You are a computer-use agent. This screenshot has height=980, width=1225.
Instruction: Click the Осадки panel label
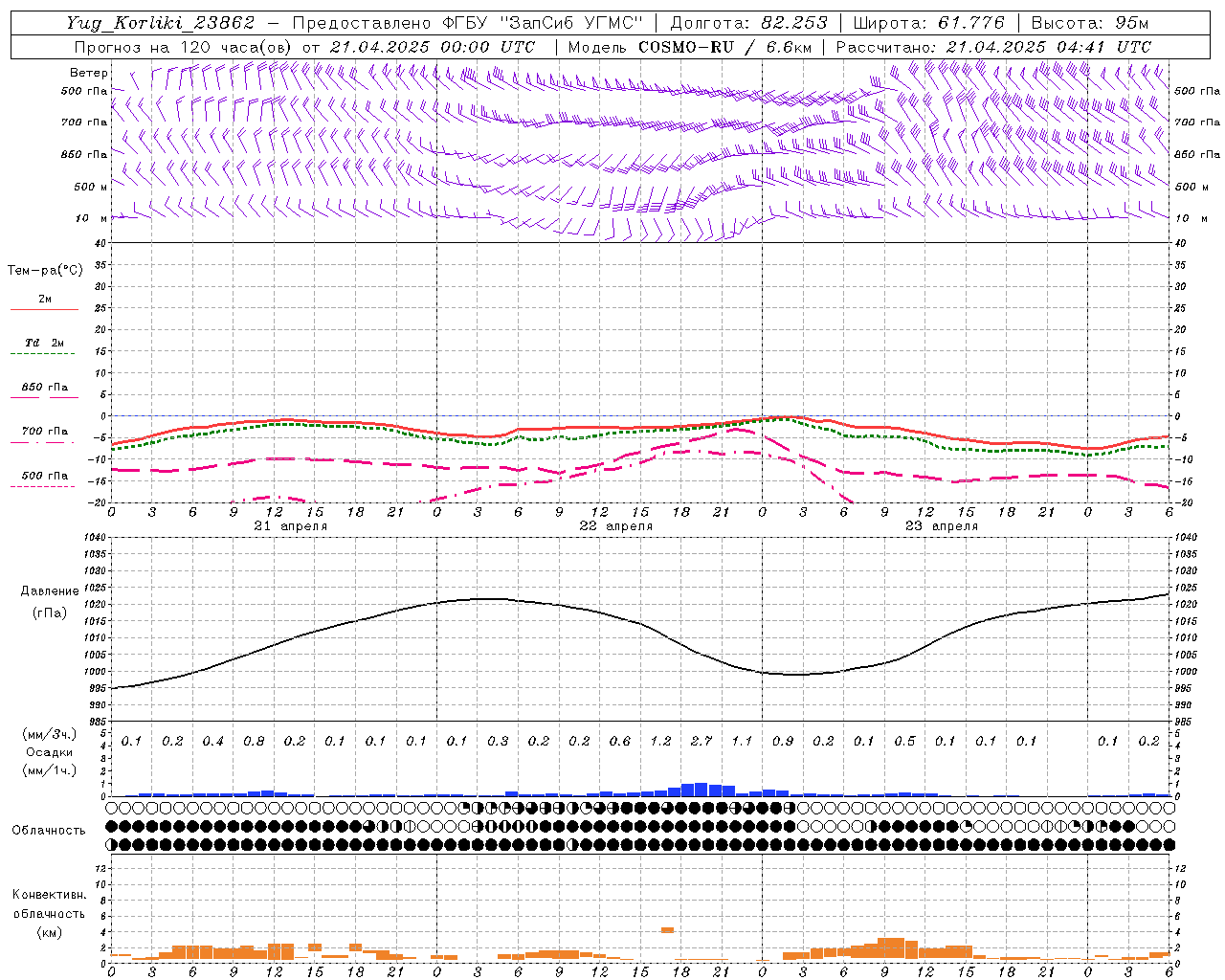pyautogui.click(x=50, y=752)
